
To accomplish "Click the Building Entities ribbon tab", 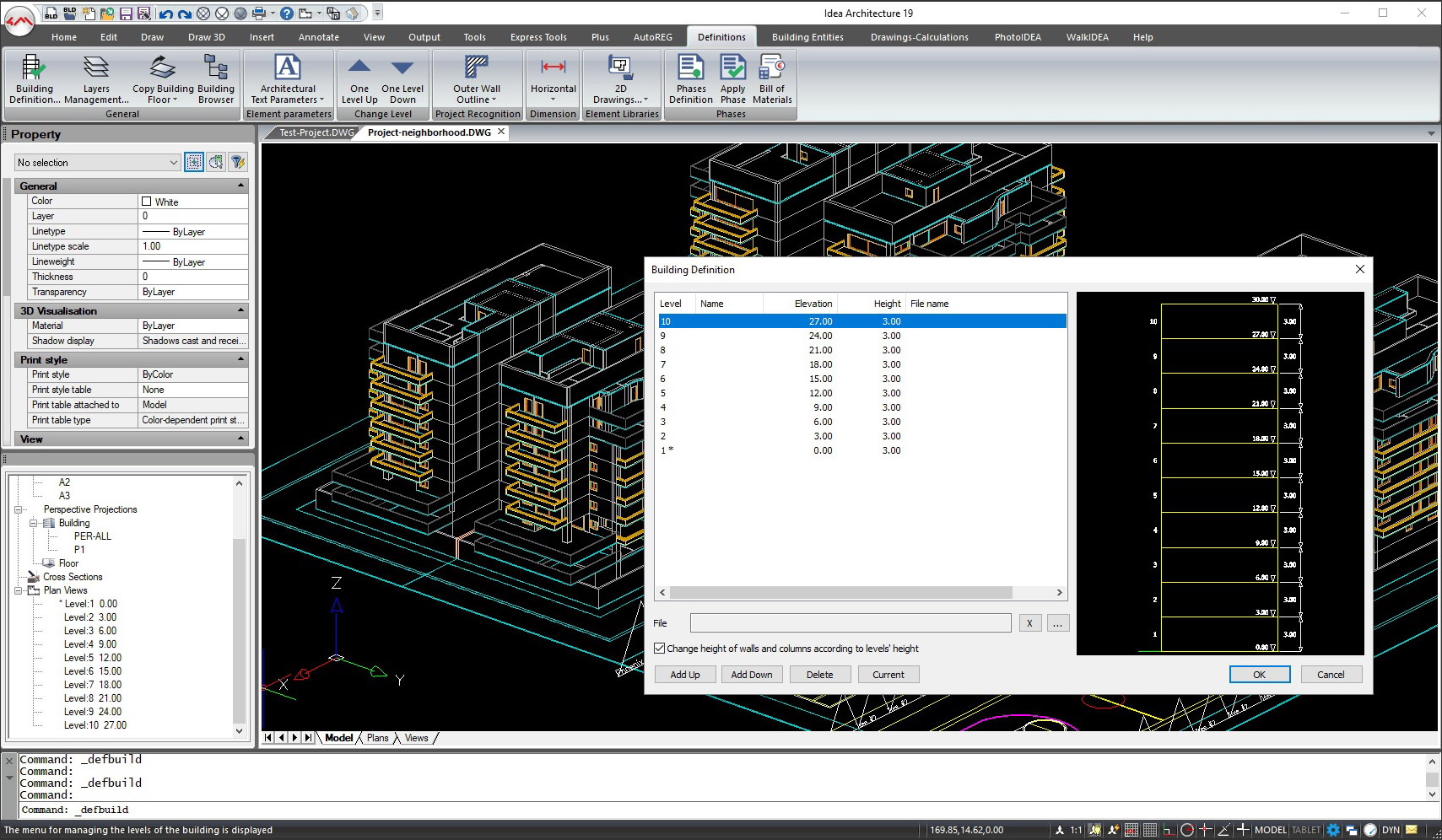I will point(807,37).
